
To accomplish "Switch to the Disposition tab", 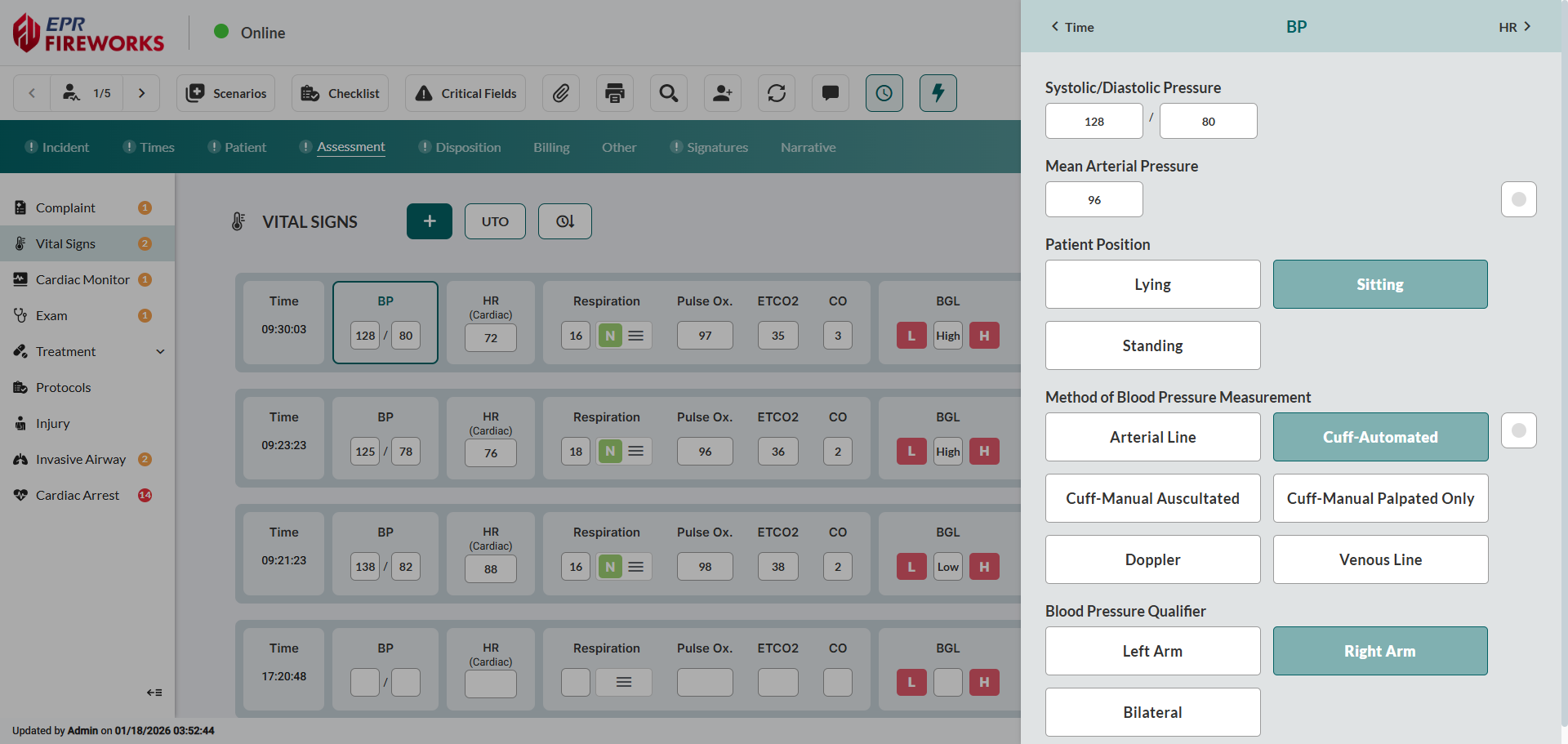I will coord(468,147).
